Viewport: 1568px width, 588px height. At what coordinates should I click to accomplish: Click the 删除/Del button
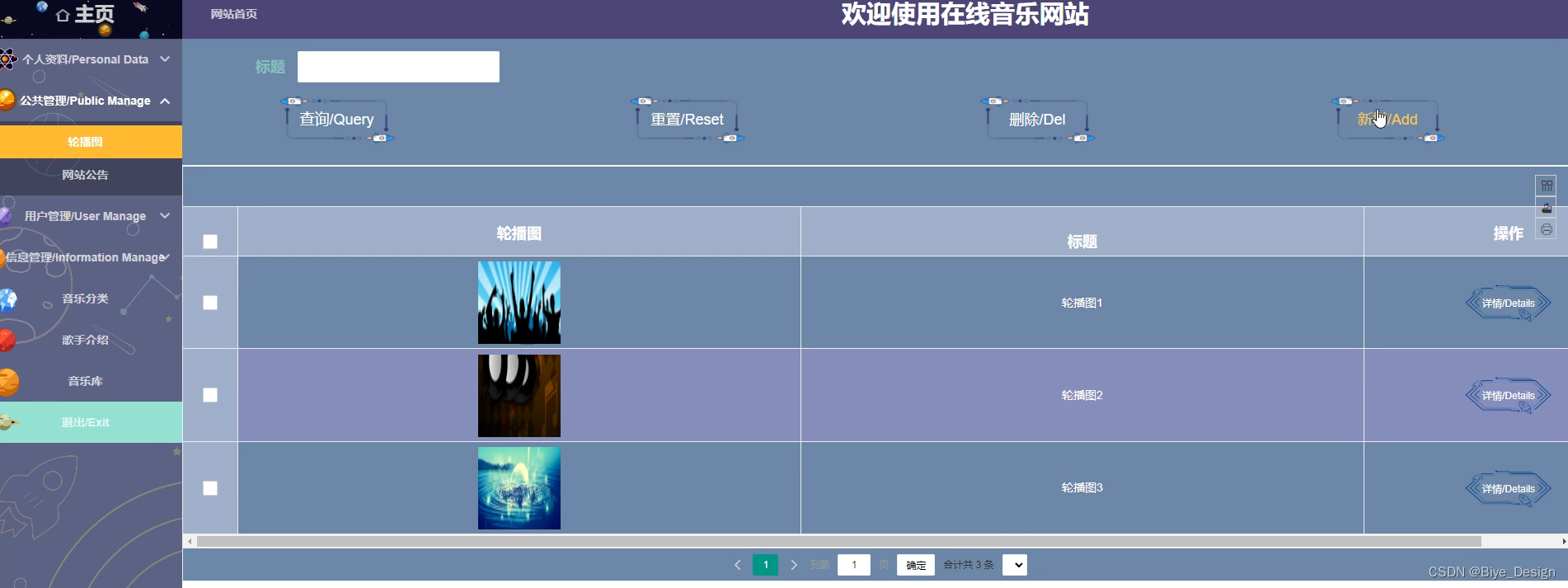pos(1038,120)
